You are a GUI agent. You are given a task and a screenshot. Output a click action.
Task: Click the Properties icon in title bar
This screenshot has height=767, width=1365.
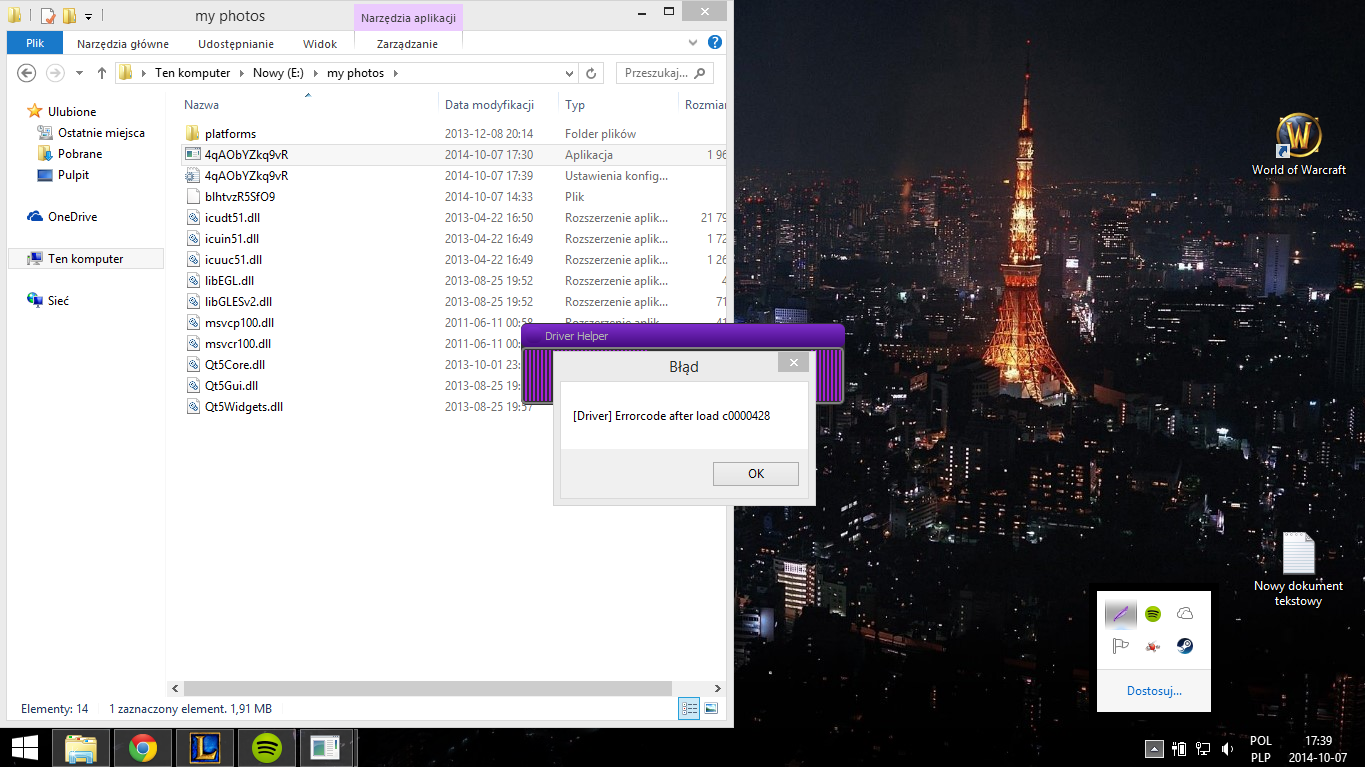(x=48, y=16)
